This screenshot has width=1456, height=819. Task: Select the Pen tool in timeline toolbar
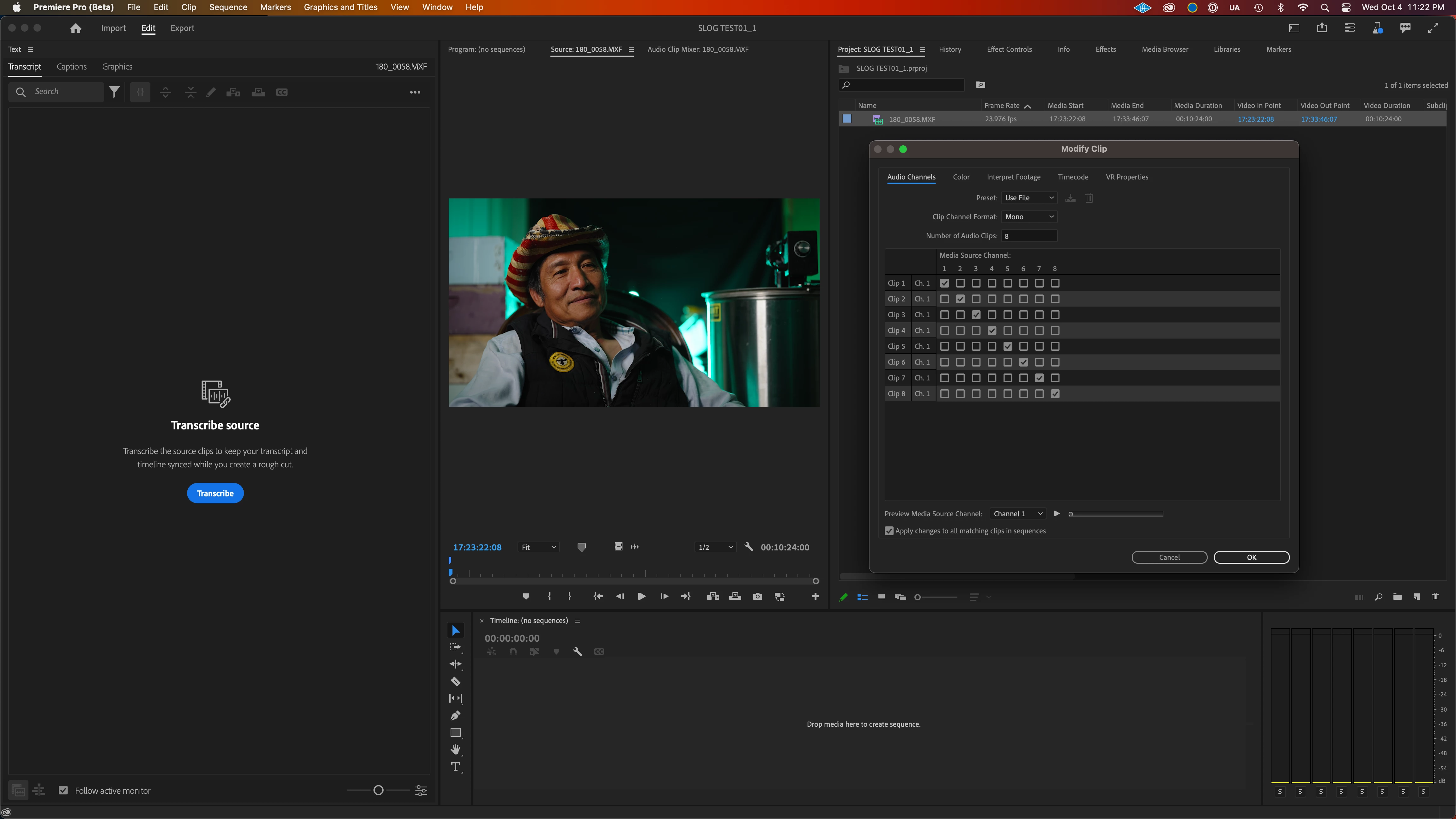pos(456,716)
